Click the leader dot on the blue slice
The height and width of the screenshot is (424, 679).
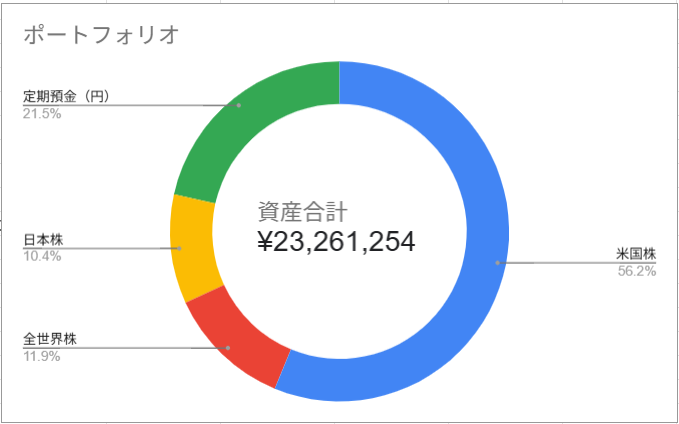pyautogui.click(x=497, y=263)
